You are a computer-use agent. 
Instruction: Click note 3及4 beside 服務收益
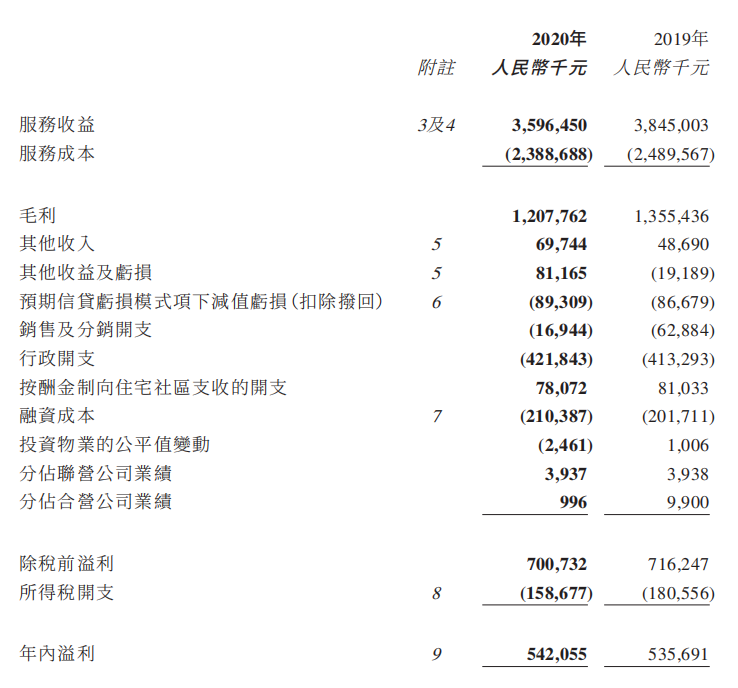[x=436, y=125]
